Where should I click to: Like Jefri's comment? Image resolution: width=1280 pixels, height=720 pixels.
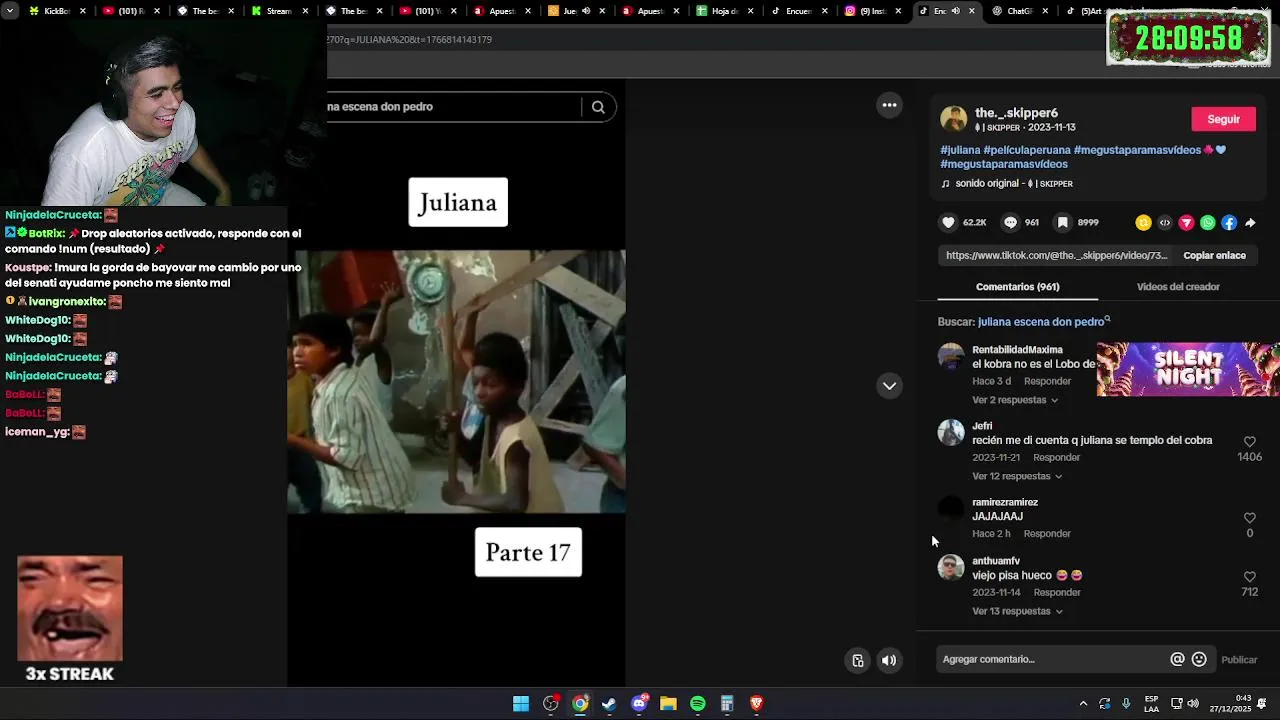[1250, 441]
